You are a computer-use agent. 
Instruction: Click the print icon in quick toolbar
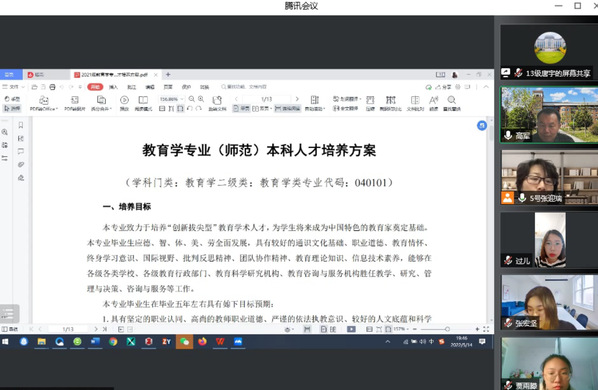[x=52, y=87]
